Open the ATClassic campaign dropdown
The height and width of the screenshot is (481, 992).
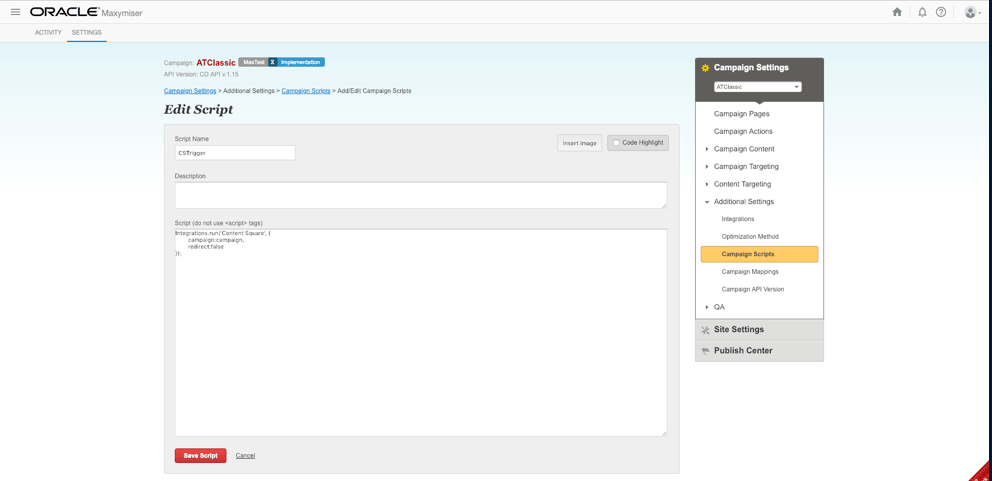[x=757, y=87]
